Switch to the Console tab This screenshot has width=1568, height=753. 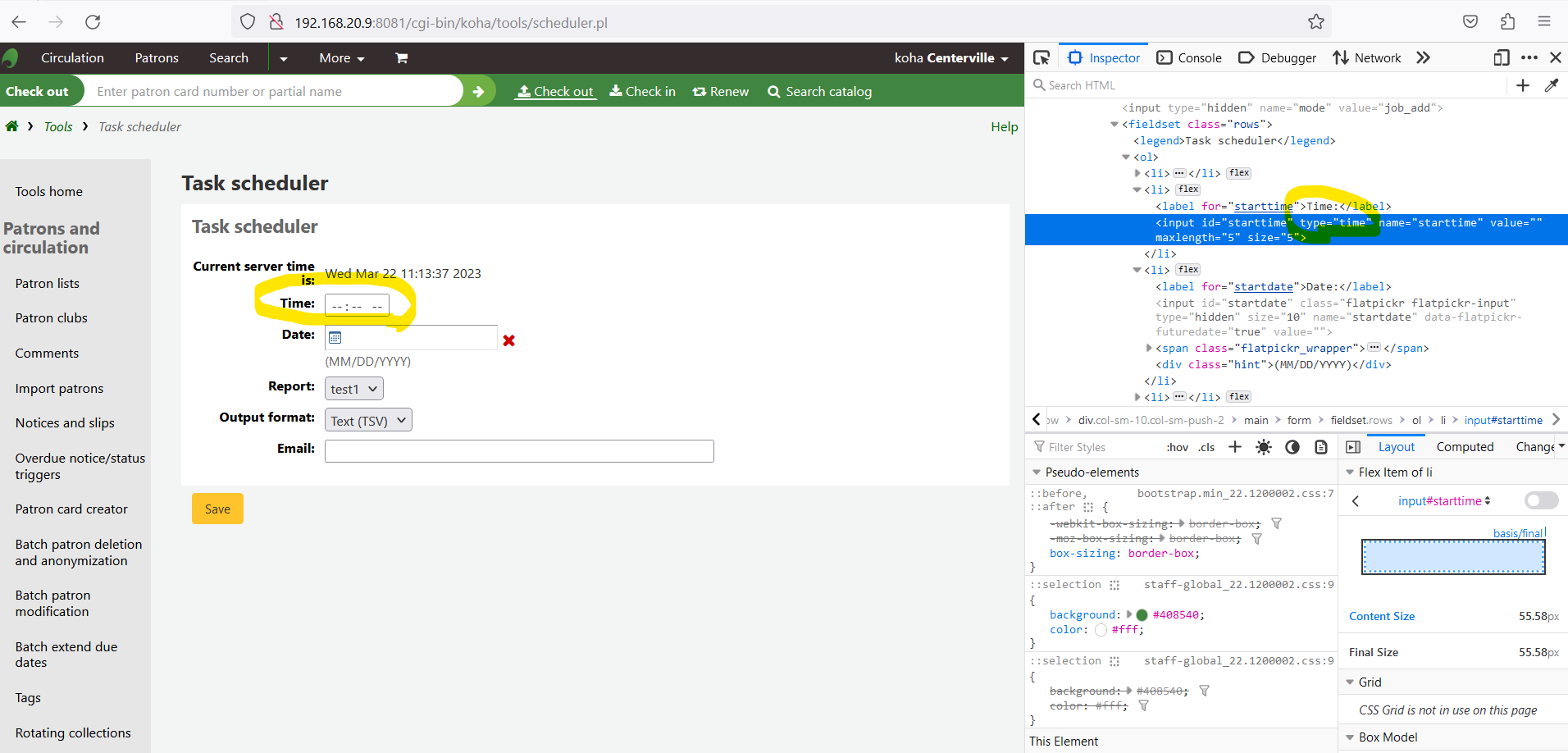1189,57
